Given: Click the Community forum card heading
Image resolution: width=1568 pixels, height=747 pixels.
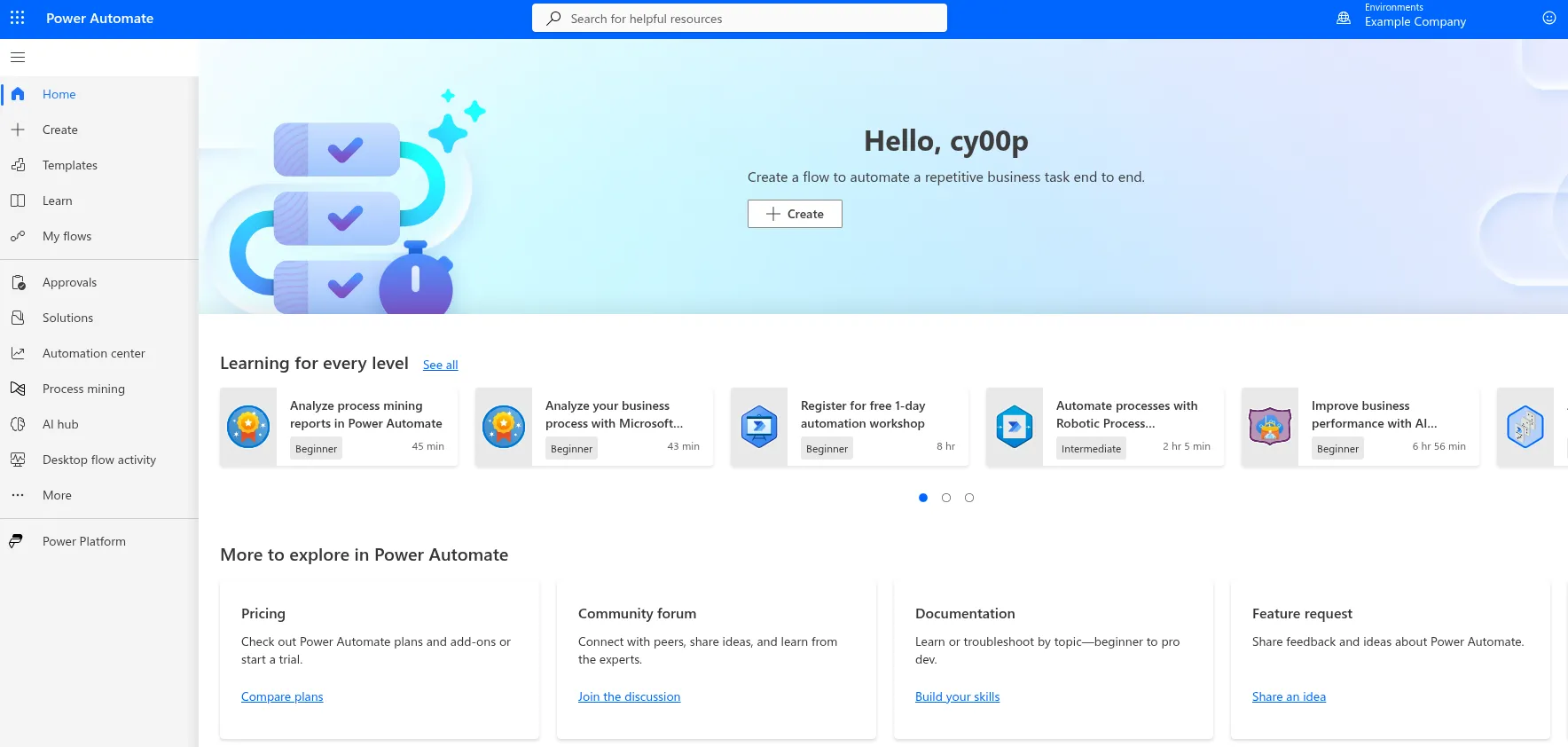Looking at the screenshot, I should click(638, 613).
